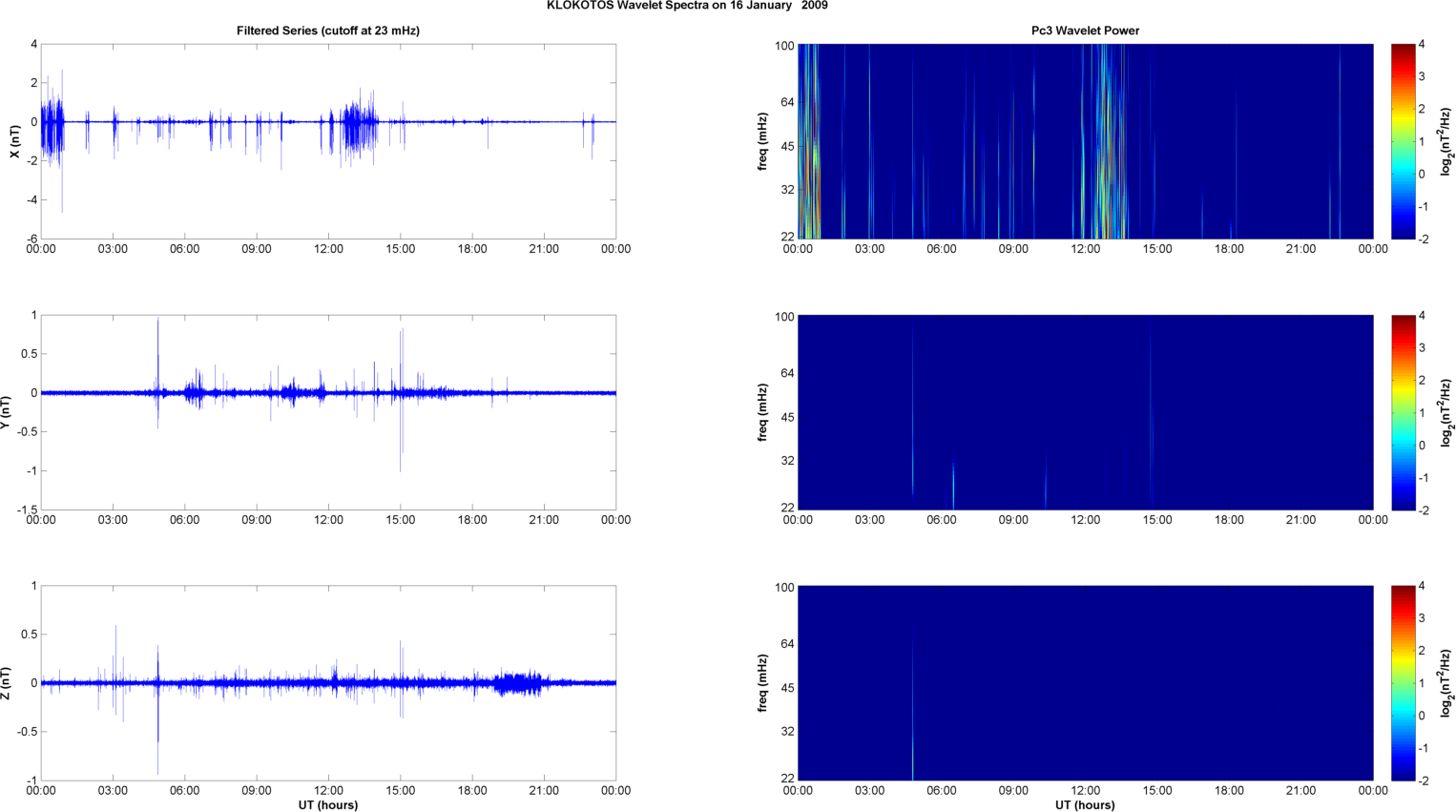Click the top Pc3 wavelet power spectrogram

[1085, 141]
